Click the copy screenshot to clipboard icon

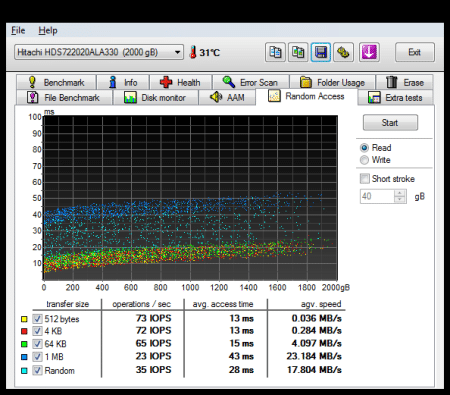(298, 52)
